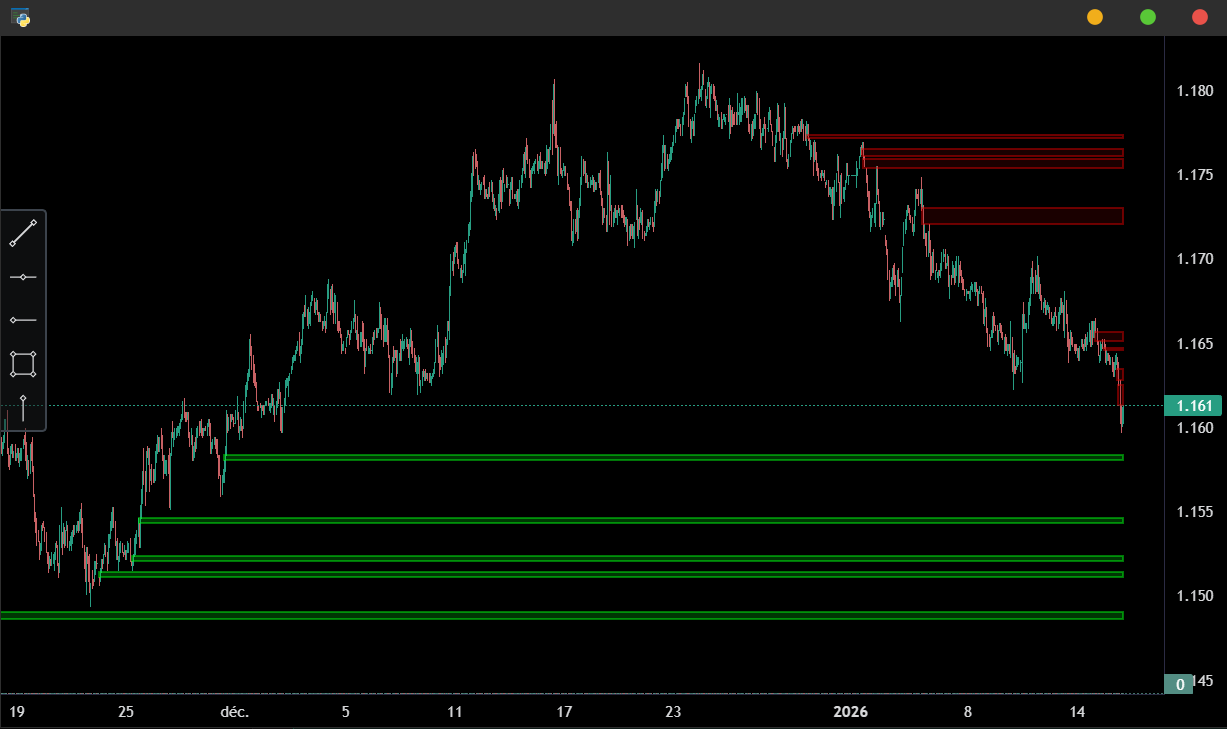The height and width of the screenshot is (729, 1227).
Task: Click the current price label 1.161
Action: tap(1194, 406)
